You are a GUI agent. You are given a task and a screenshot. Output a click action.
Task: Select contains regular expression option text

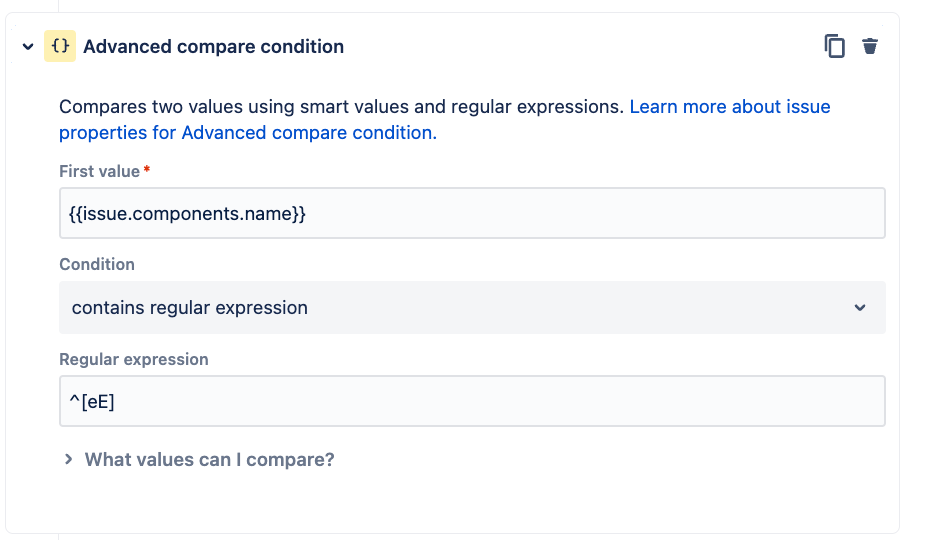[x=190, y=307]
